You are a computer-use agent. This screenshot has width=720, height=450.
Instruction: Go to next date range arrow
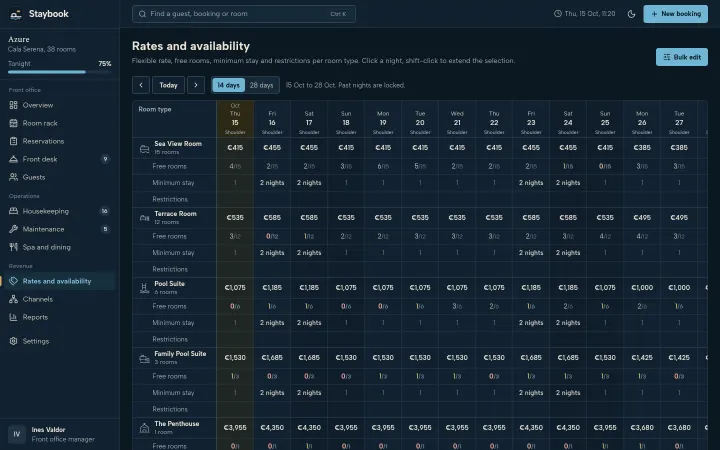196,85
